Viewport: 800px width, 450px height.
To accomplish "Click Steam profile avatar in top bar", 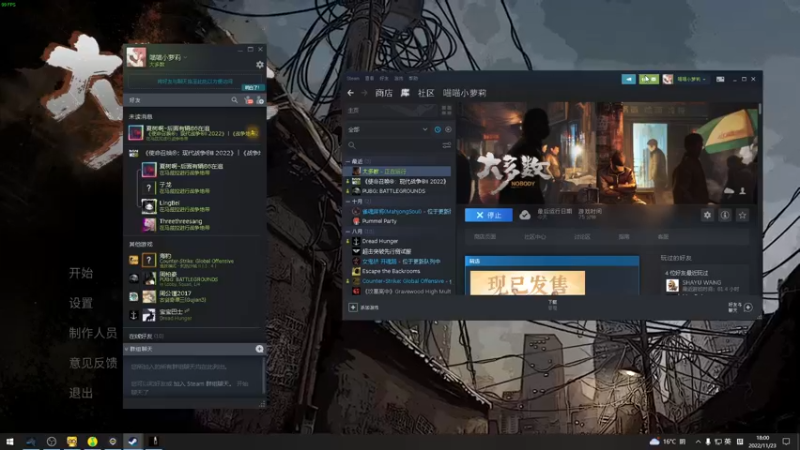I will pyautogui.click(x=667, y=79).
